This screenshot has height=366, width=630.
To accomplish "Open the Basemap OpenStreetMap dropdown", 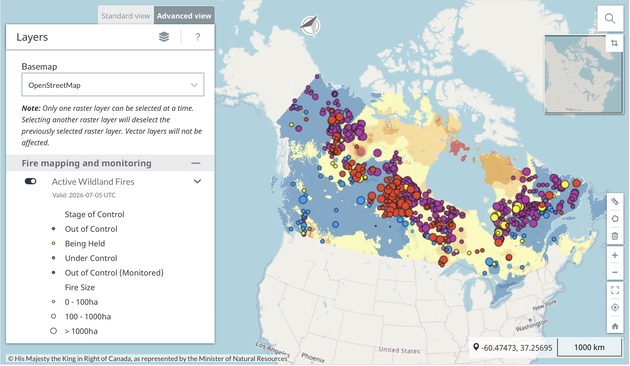I will point(113,85).
